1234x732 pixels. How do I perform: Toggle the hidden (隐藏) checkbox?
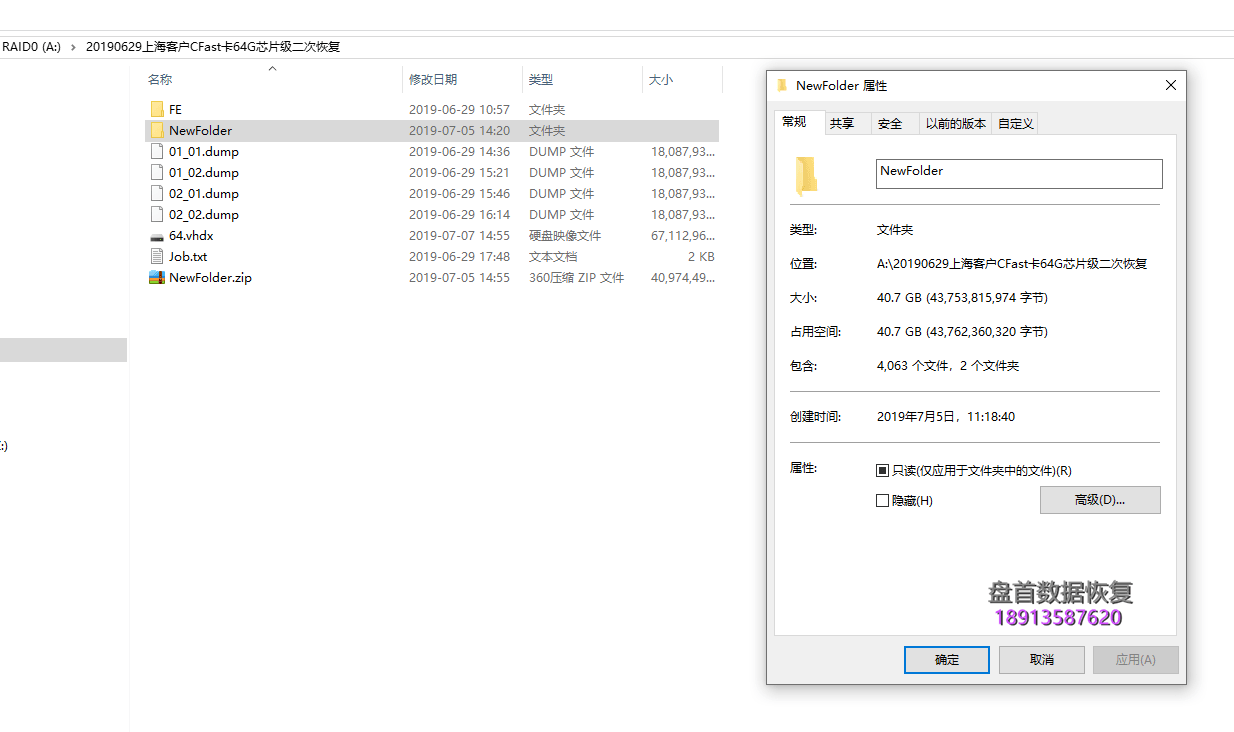[x=882, y=500]
